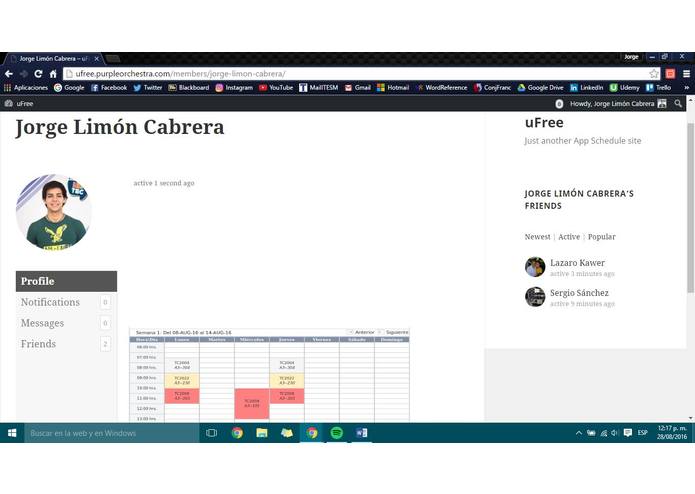
Task: Open Task View on the taskbar
Action: click(x=211, y=433)
